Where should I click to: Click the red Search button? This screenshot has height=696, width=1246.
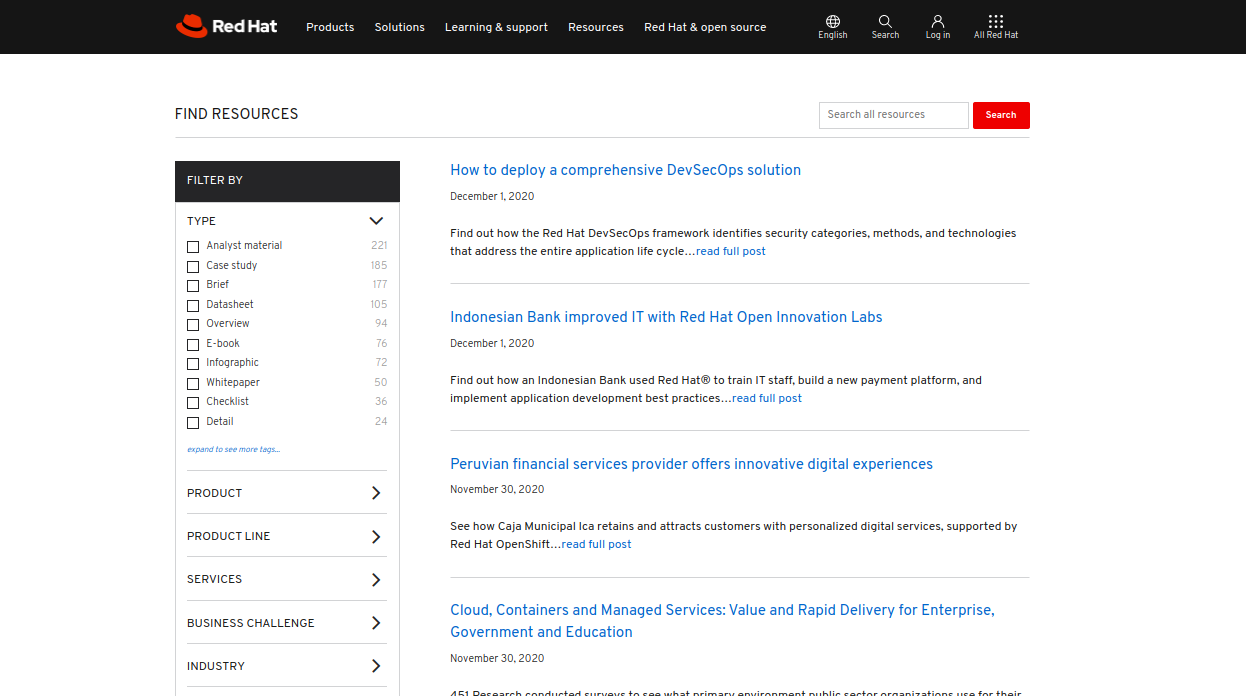click(x=1001, y=115)
